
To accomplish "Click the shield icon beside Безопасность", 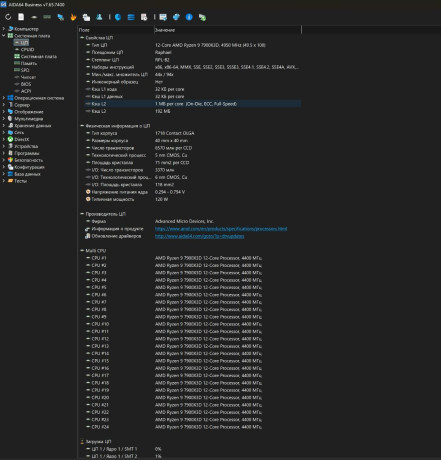I will pos(10,160).
